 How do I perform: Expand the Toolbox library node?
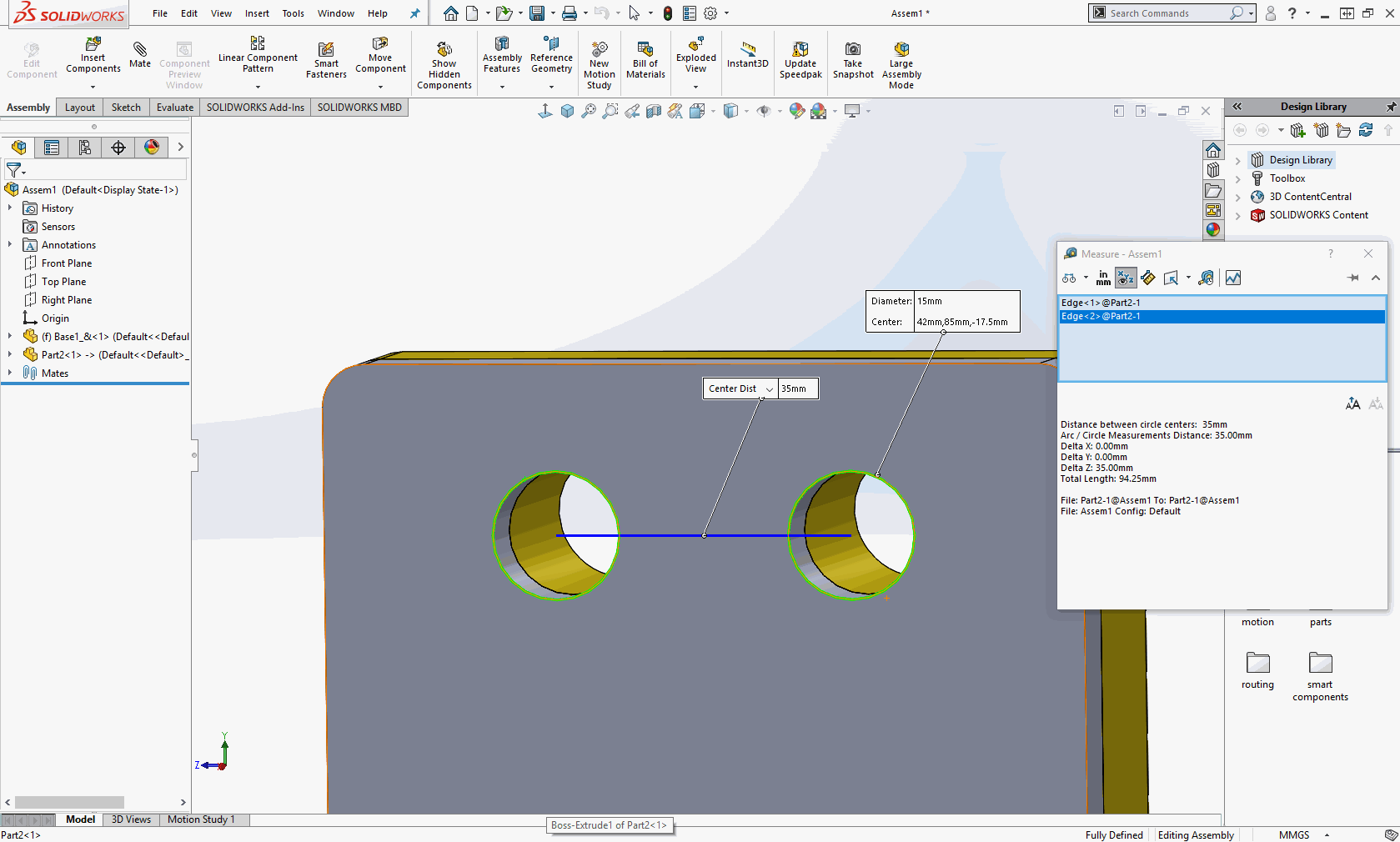1238,178
